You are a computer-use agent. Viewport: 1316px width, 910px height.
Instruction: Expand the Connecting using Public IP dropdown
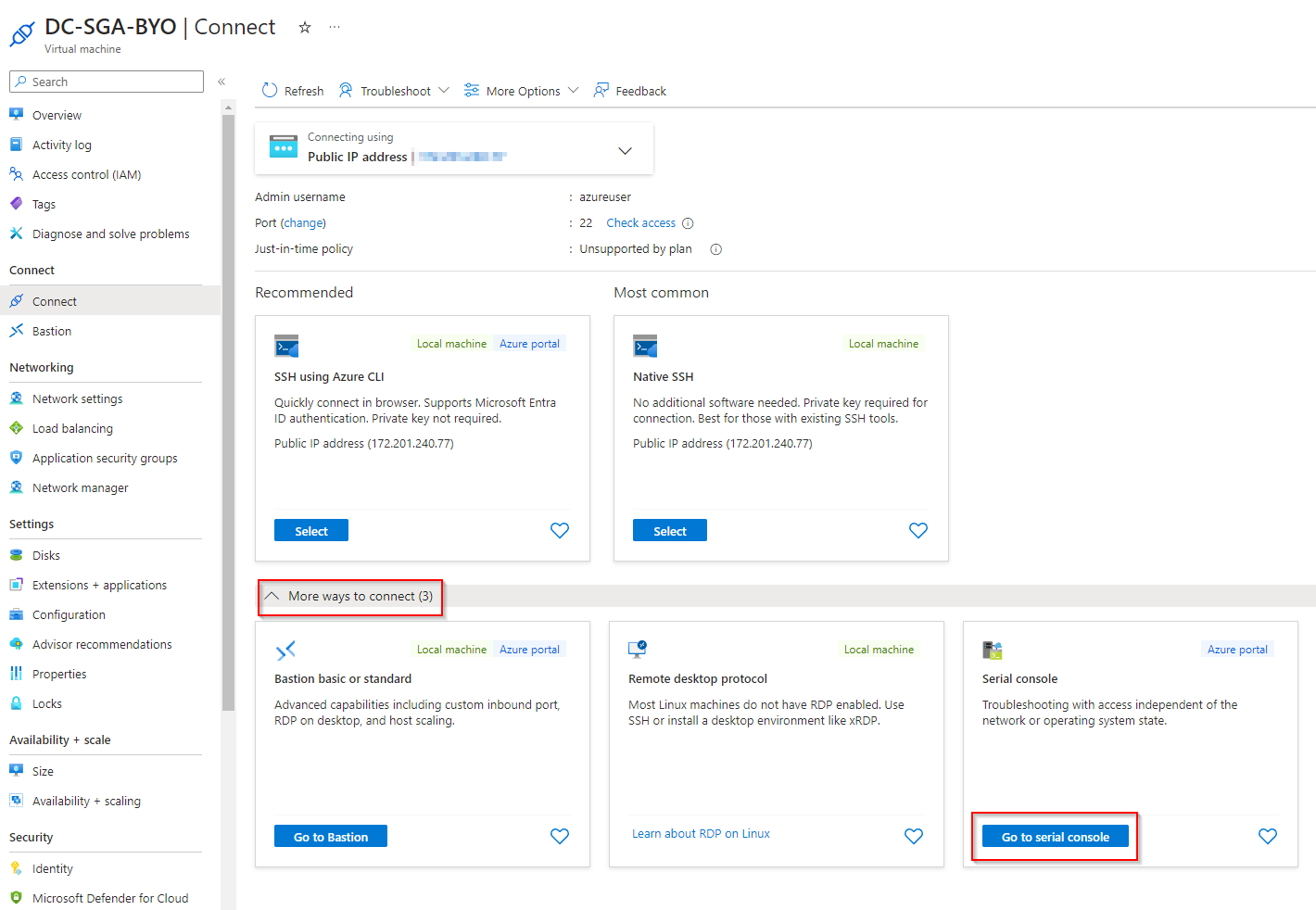(x=625, y=149)
